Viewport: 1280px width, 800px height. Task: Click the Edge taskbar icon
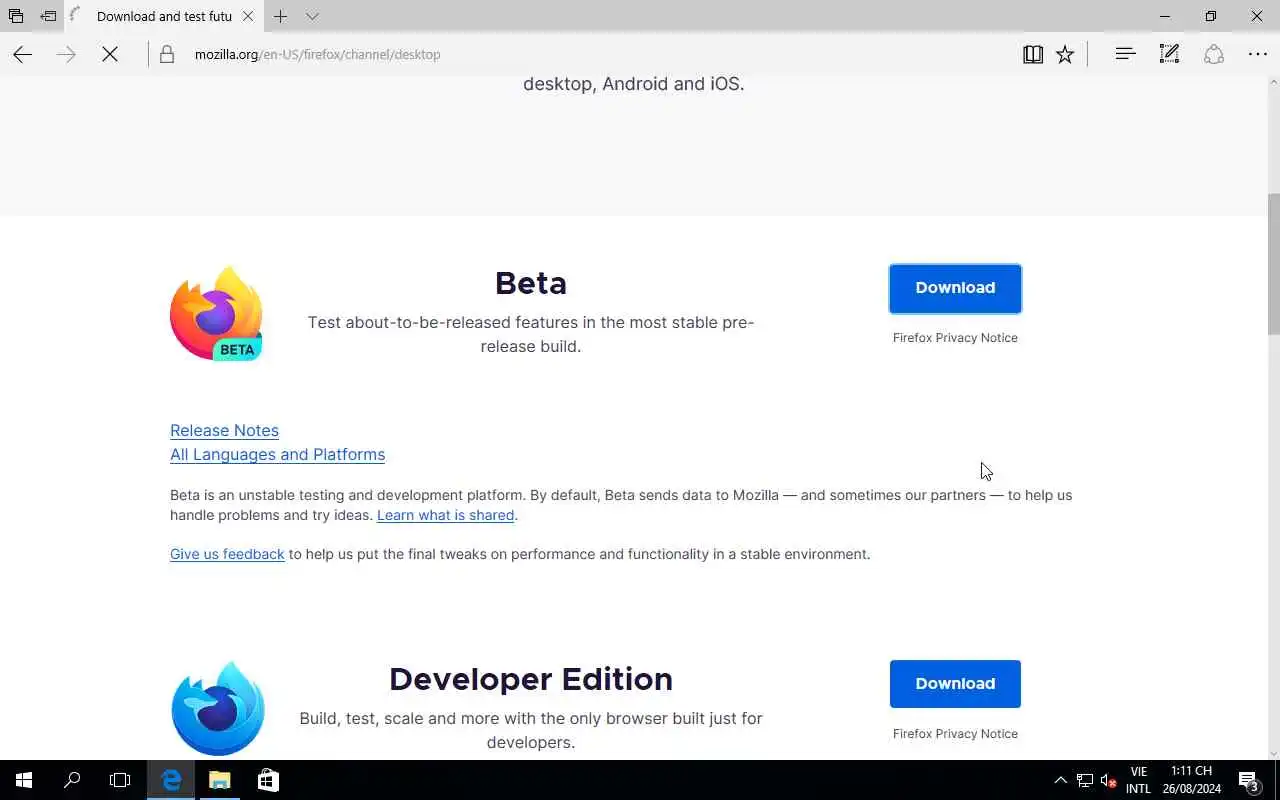(172, 780)
